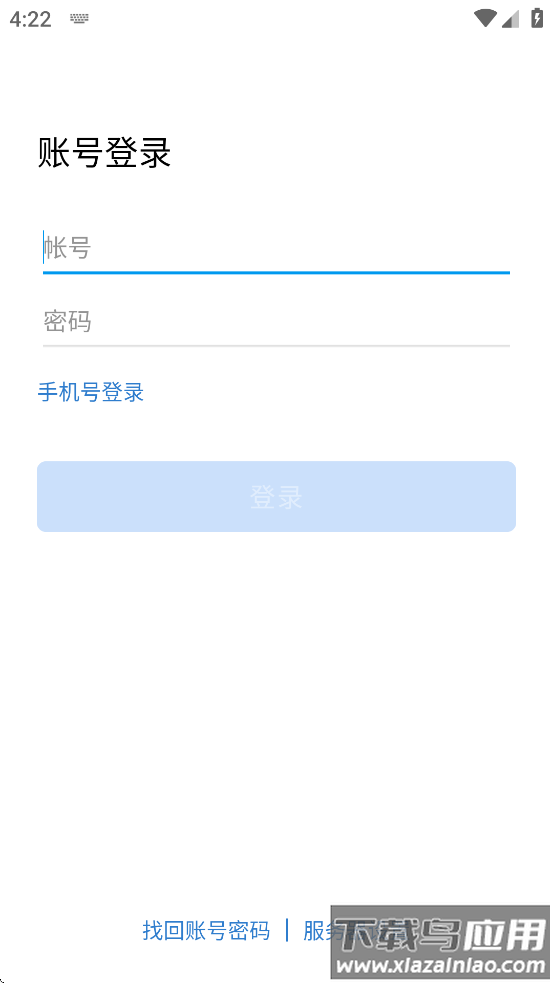
Task: Tap the cellular signal icon
Action: point(511,19)
